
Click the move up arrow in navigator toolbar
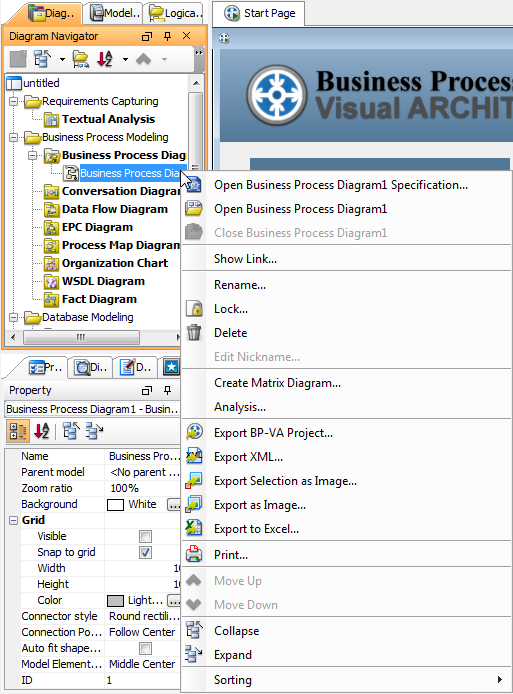tap(143, 59)
